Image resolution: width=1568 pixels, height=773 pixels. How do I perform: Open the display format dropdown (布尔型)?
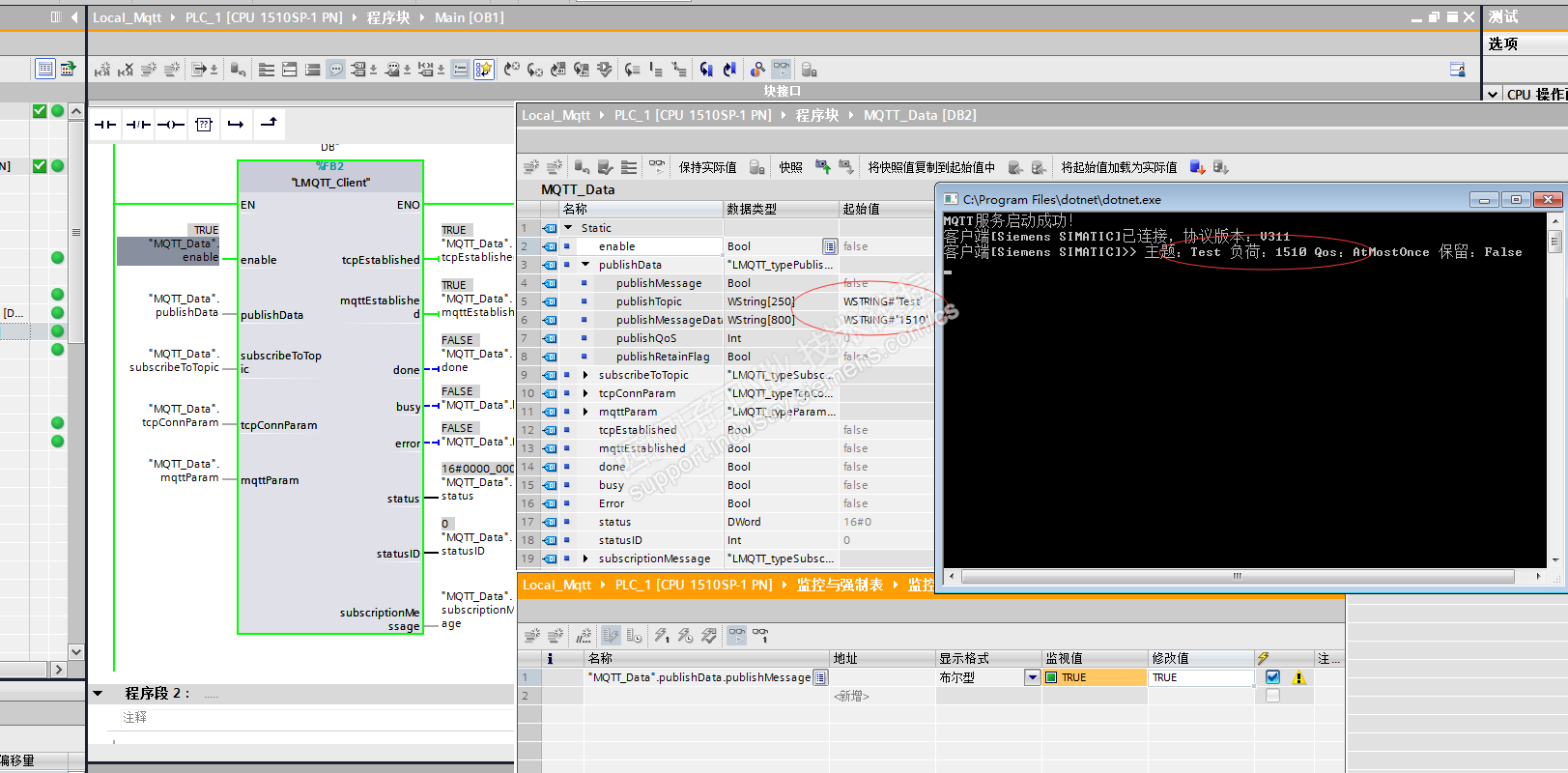(x=1032, y=677)
